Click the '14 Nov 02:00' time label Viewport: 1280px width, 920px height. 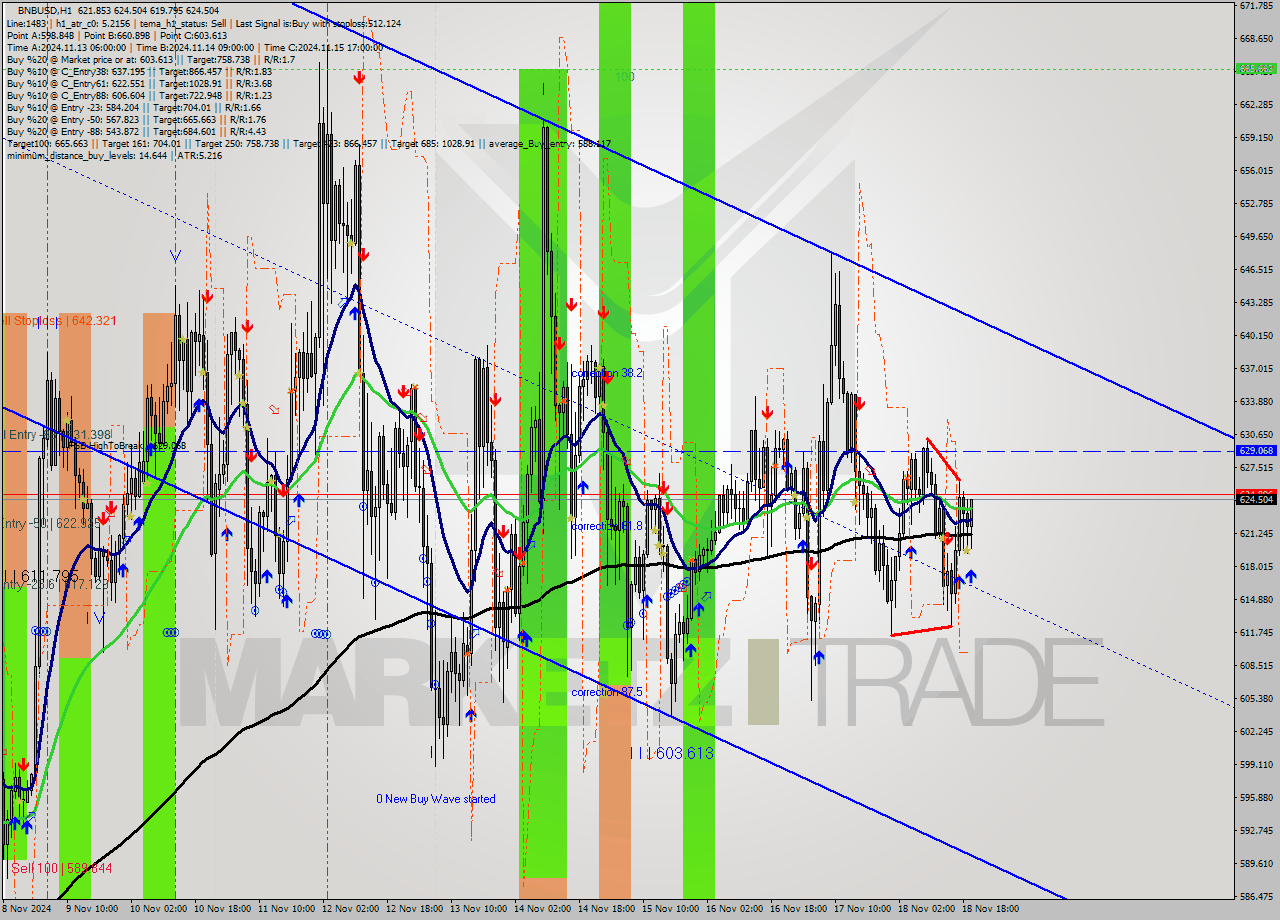click(x=542, y=909)
